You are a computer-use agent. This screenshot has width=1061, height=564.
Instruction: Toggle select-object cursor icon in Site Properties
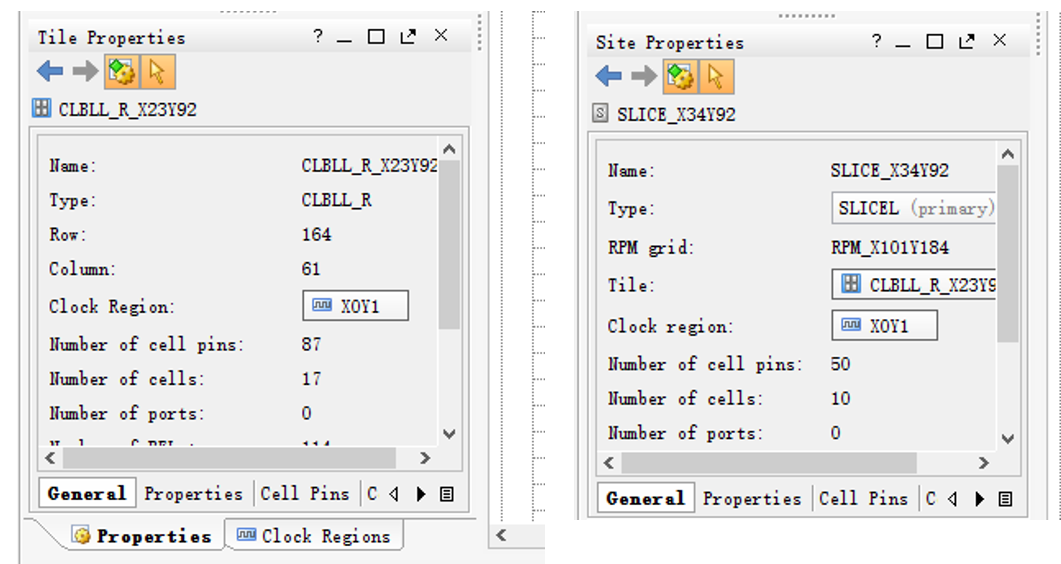716,76
